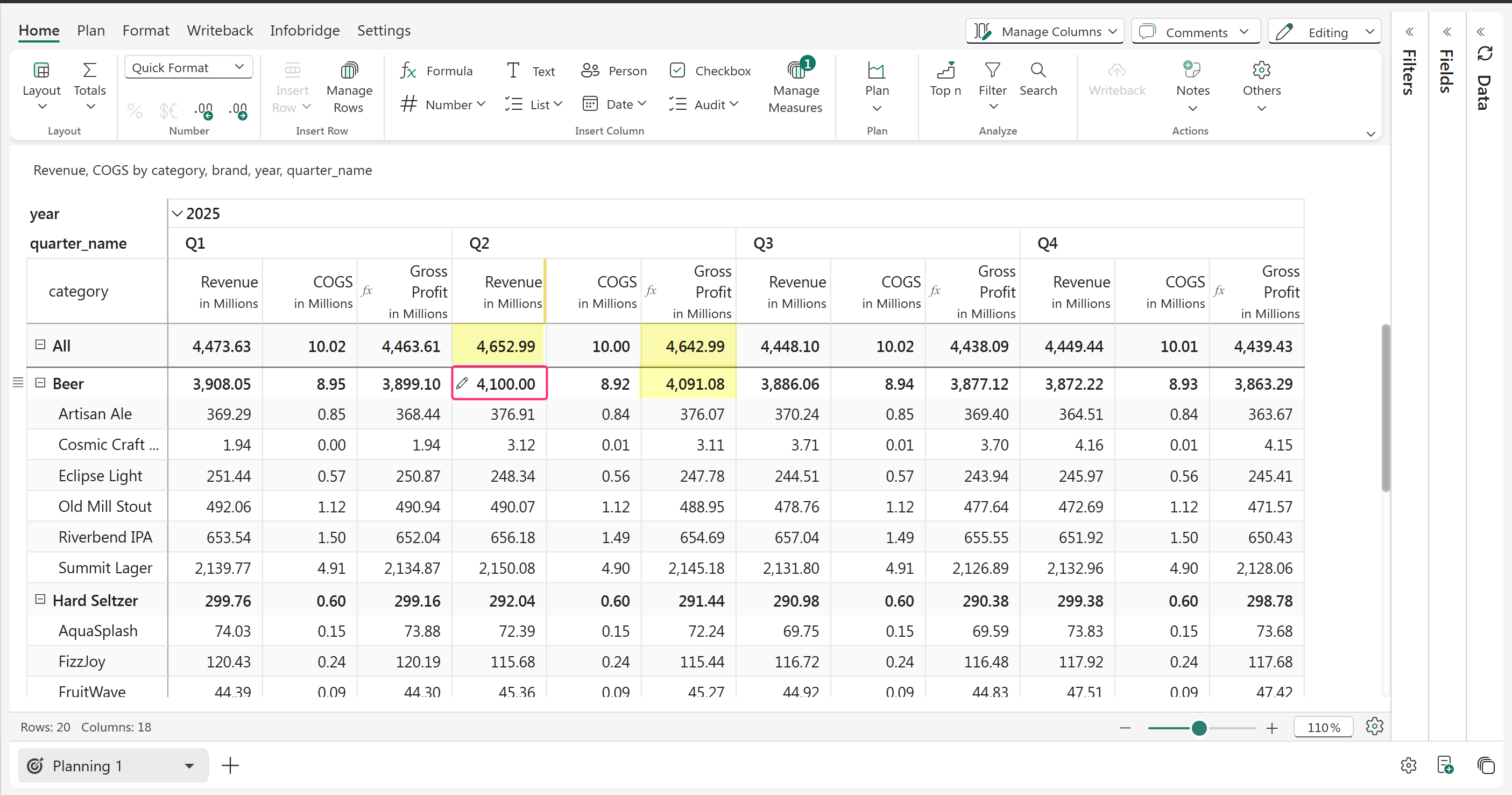Image resolution: width=1512 pixels, height=795 pixels.
Task: Switch to the Writeback tab
Action: click(220, 31)
